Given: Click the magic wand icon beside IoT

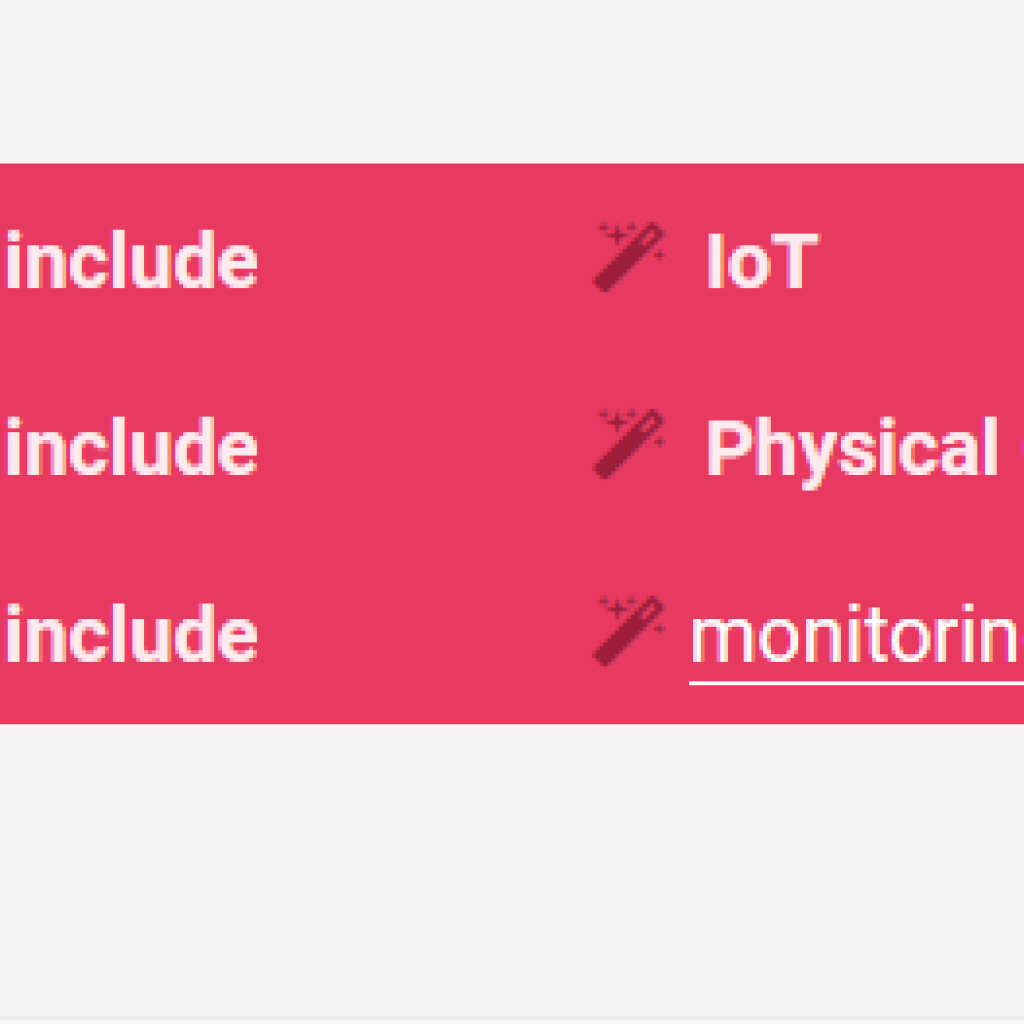Looking at the screenshot, I should (629, 257).
